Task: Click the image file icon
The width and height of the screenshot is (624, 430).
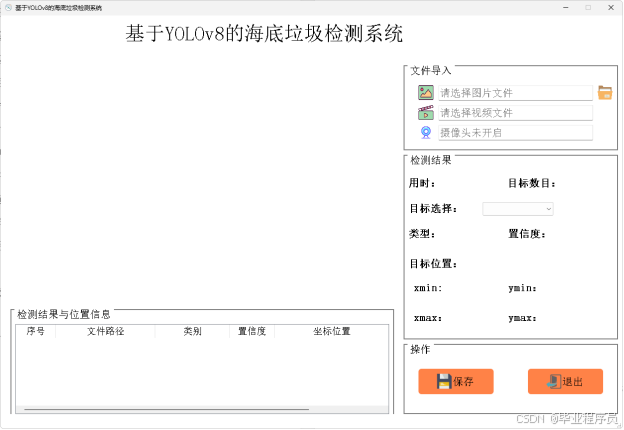Action: [x=425, y=93]
